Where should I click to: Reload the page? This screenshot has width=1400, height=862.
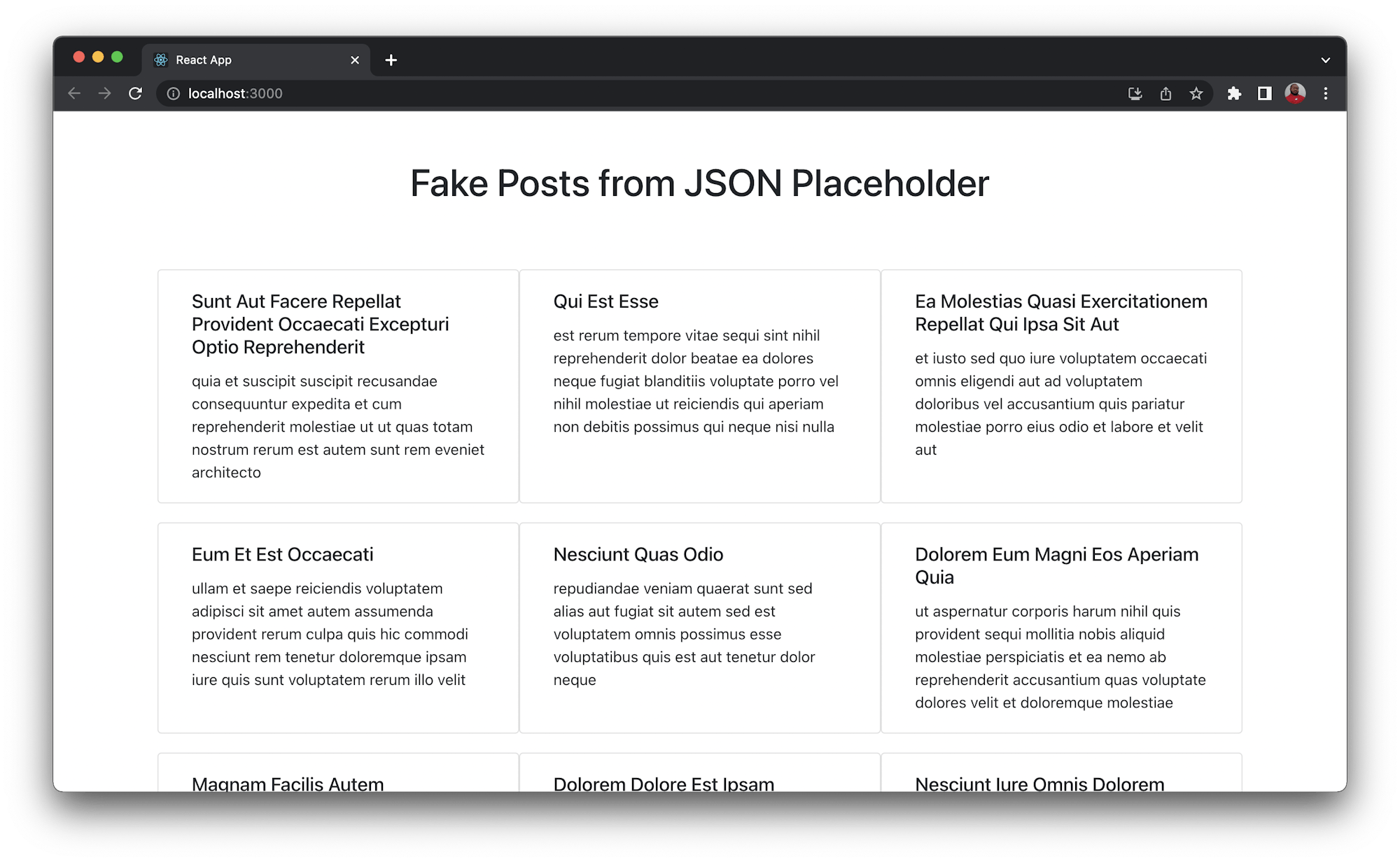point(136,93)
